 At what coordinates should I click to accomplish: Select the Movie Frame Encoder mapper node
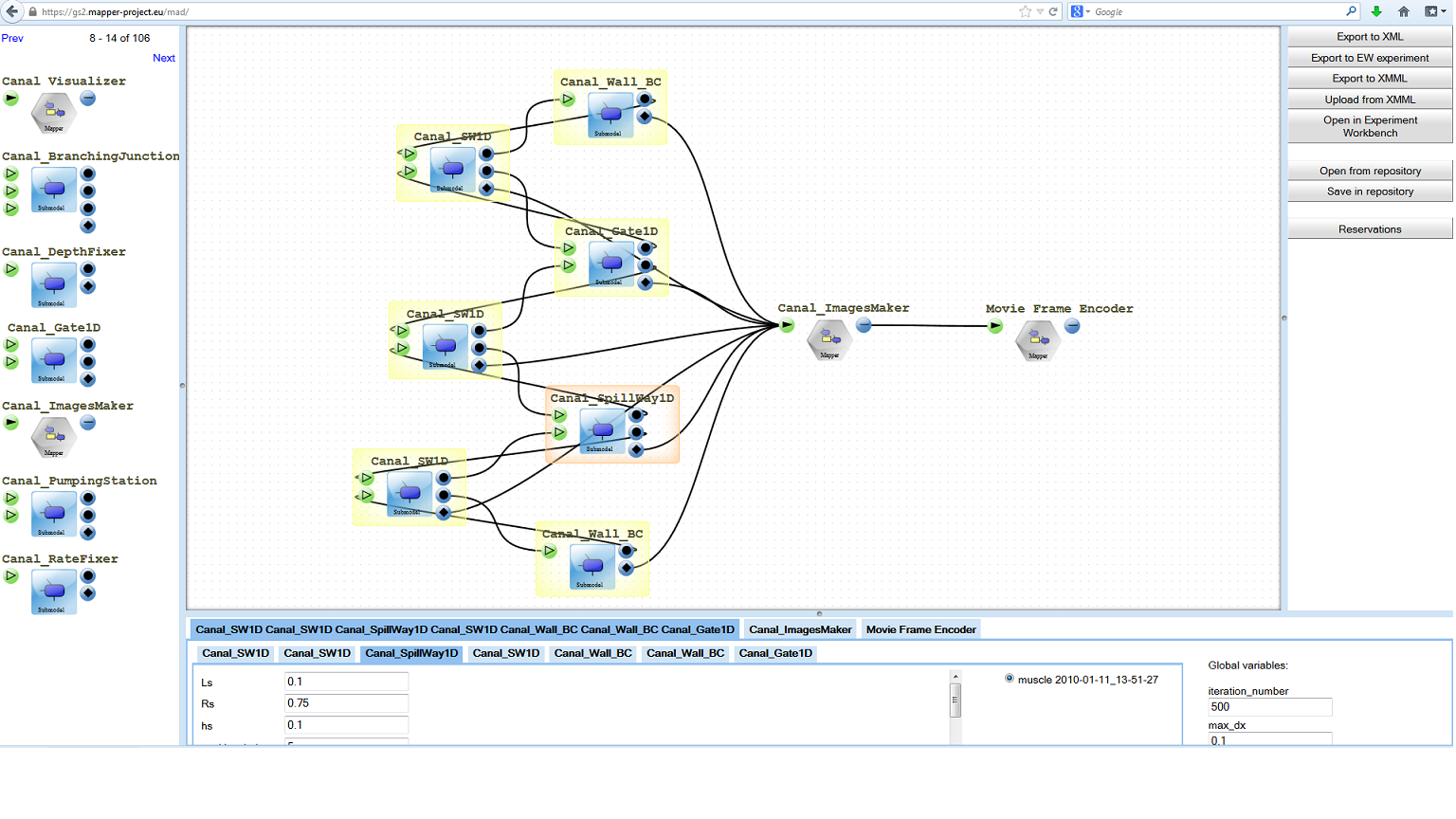tap(1037, 340)
